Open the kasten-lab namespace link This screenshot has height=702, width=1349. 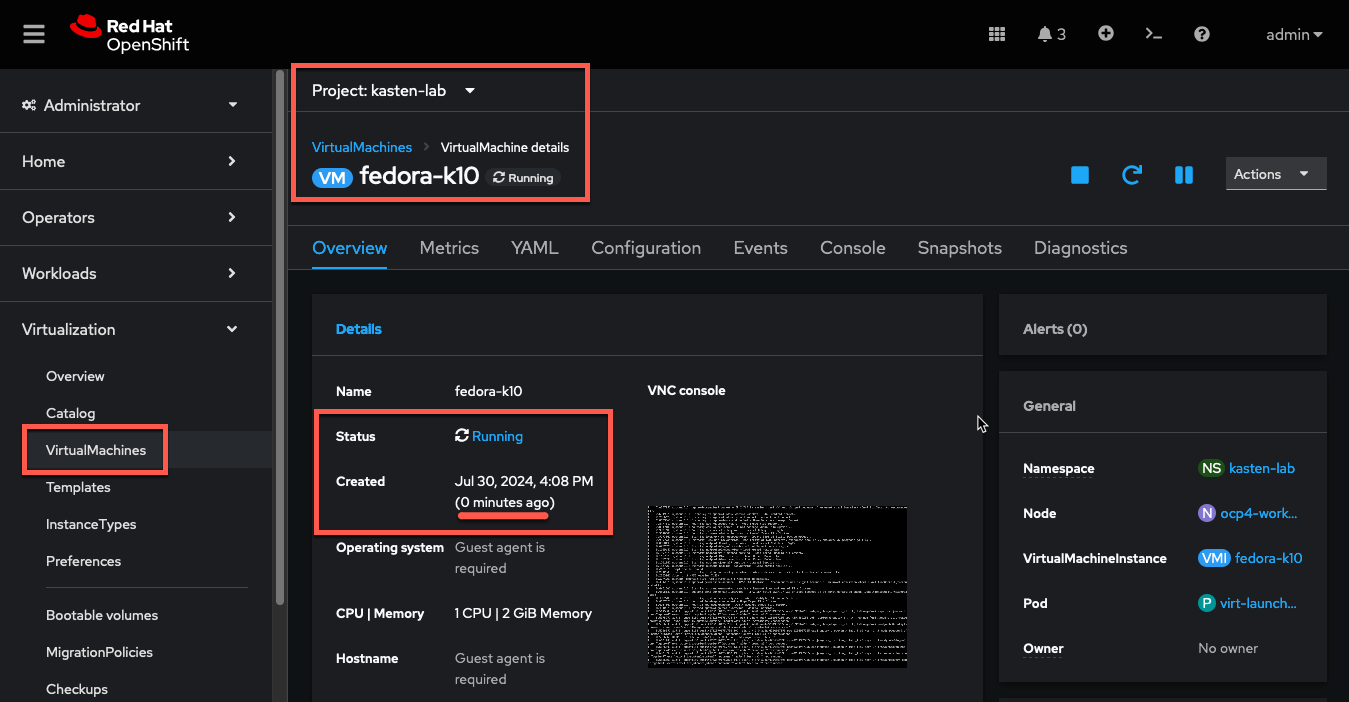coord(1262,468)
